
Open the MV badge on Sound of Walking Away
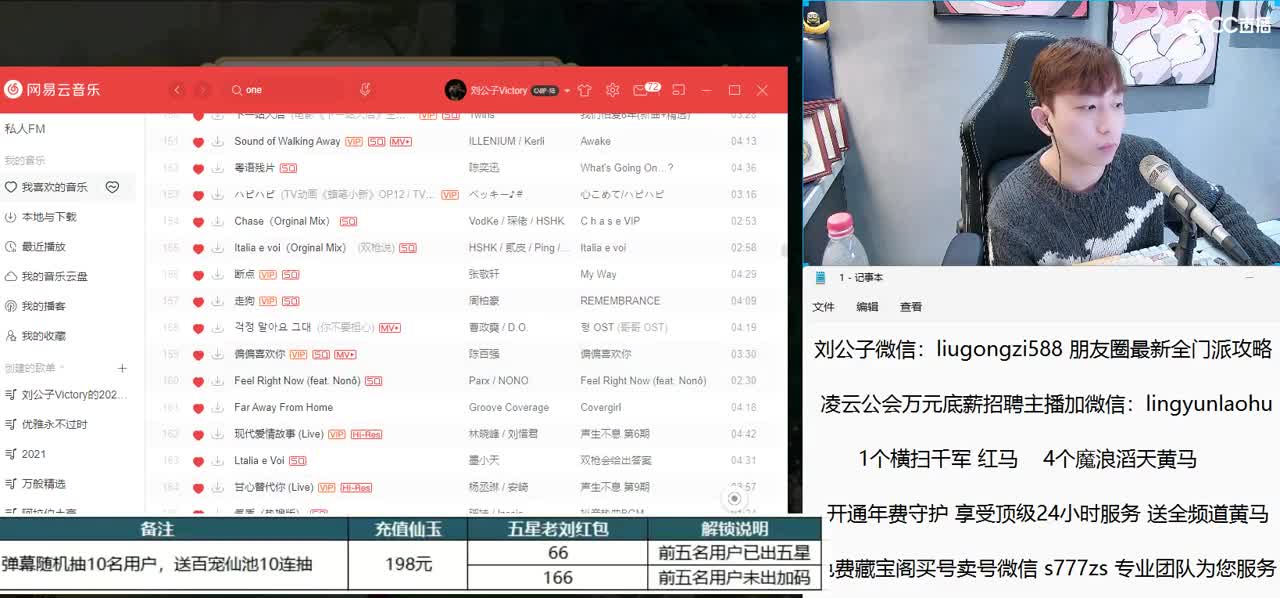point(401,142)
